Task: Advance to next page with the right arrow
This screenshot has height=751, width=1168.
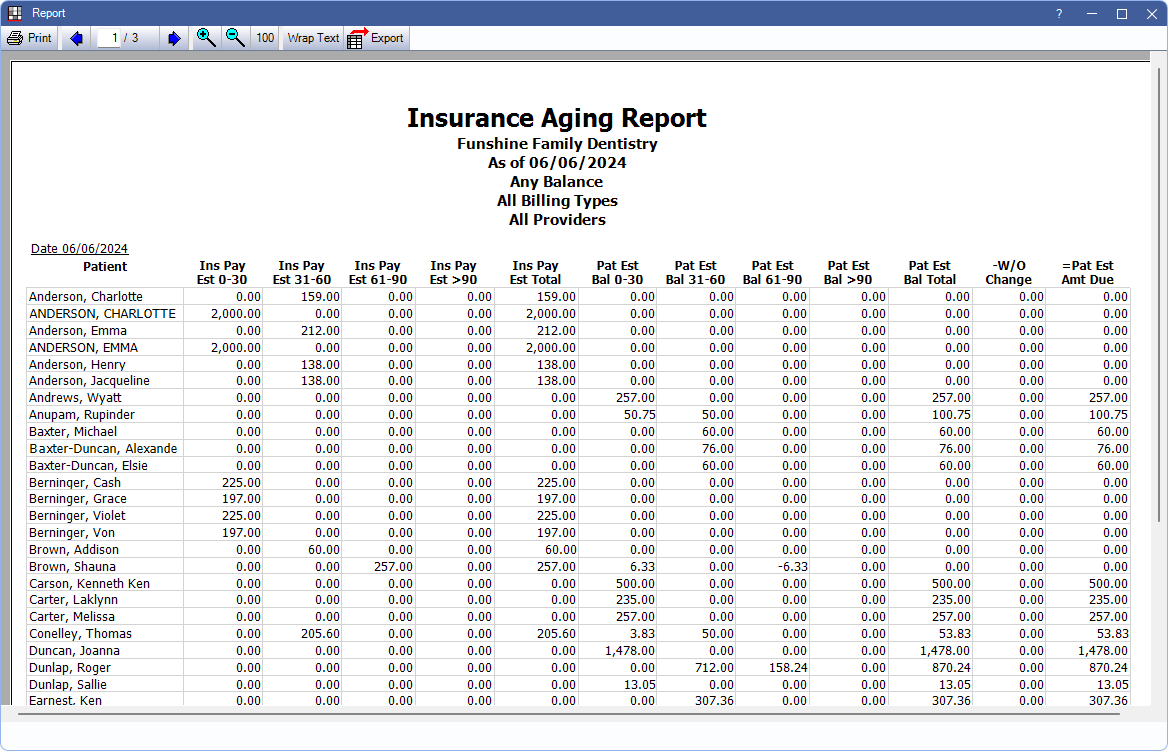Action: pos(174,38)
